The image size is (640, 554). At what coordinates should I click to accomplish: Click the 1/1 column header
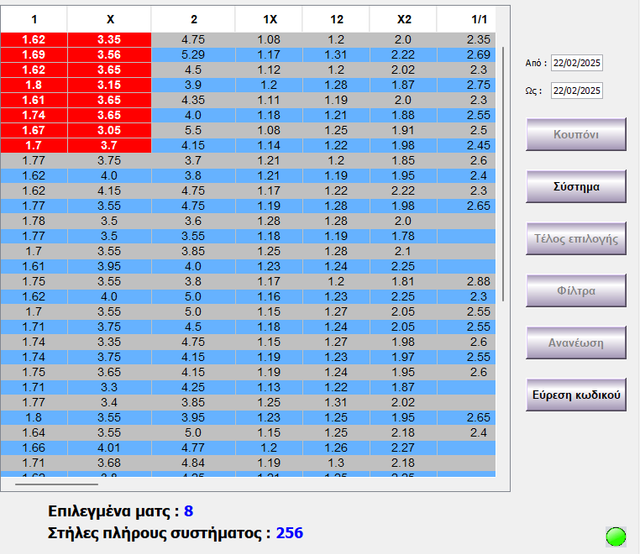point(467,19)
